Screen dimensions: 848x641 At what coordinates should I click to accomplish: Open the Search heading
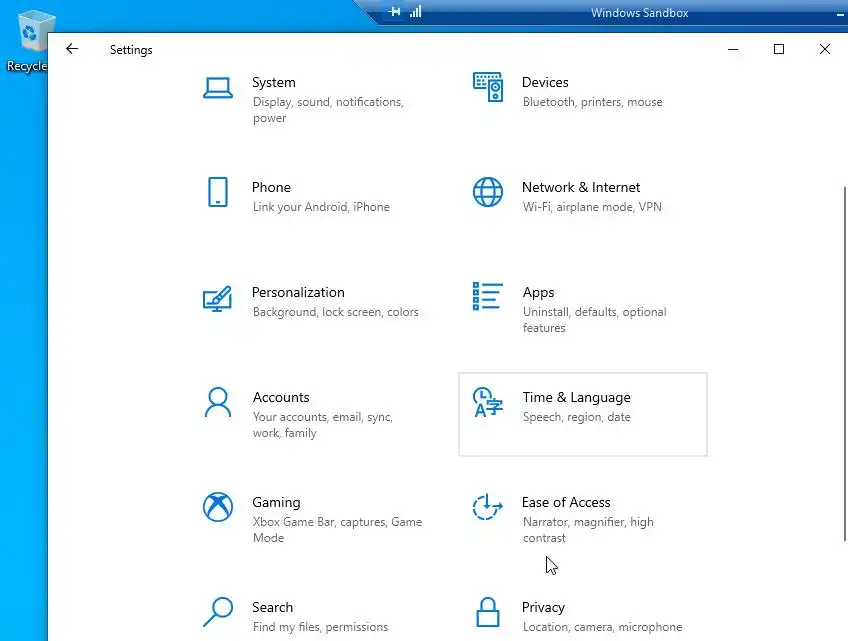[x=272, y=607]
